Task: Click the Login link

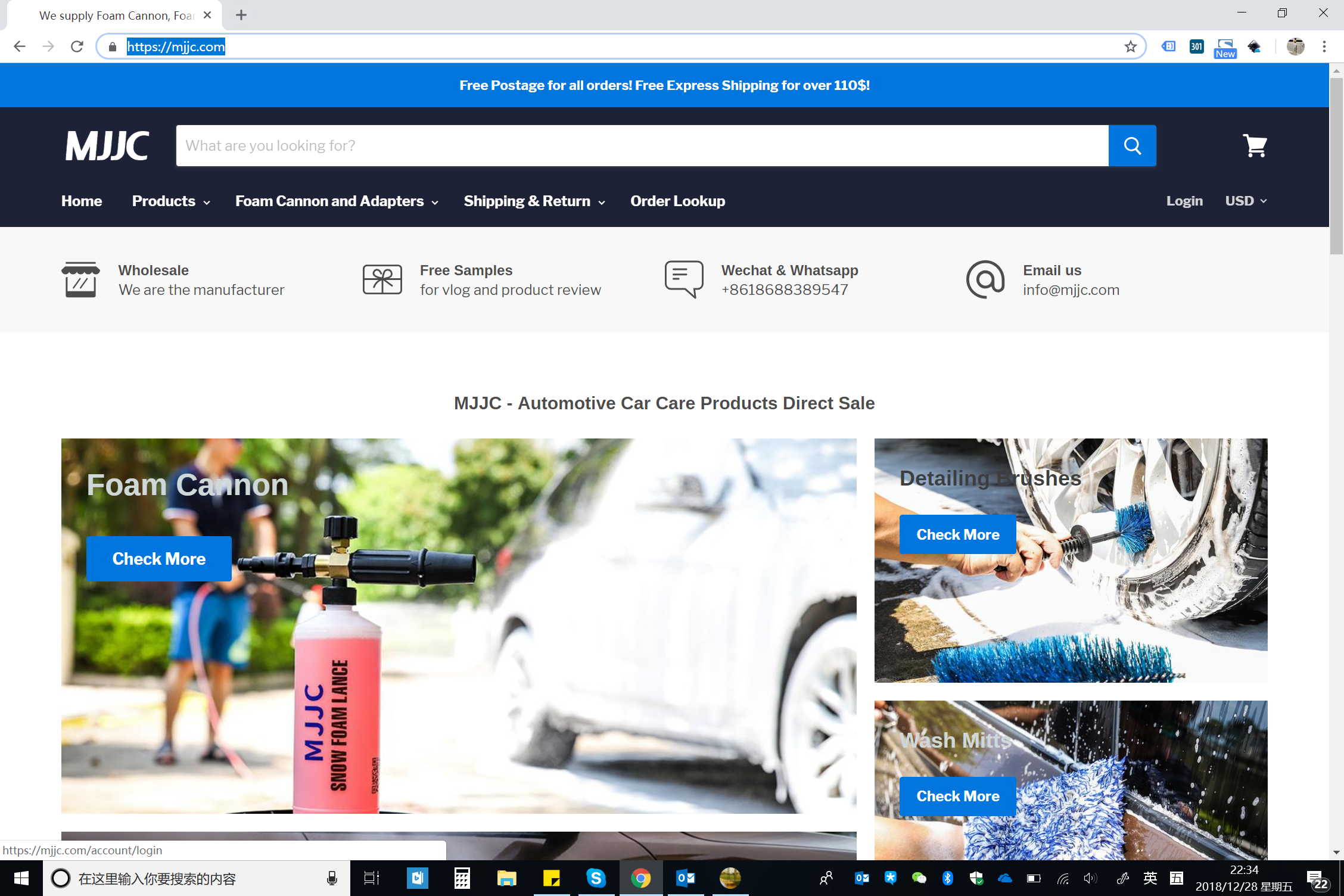Action: click(x=1184, y=201)
